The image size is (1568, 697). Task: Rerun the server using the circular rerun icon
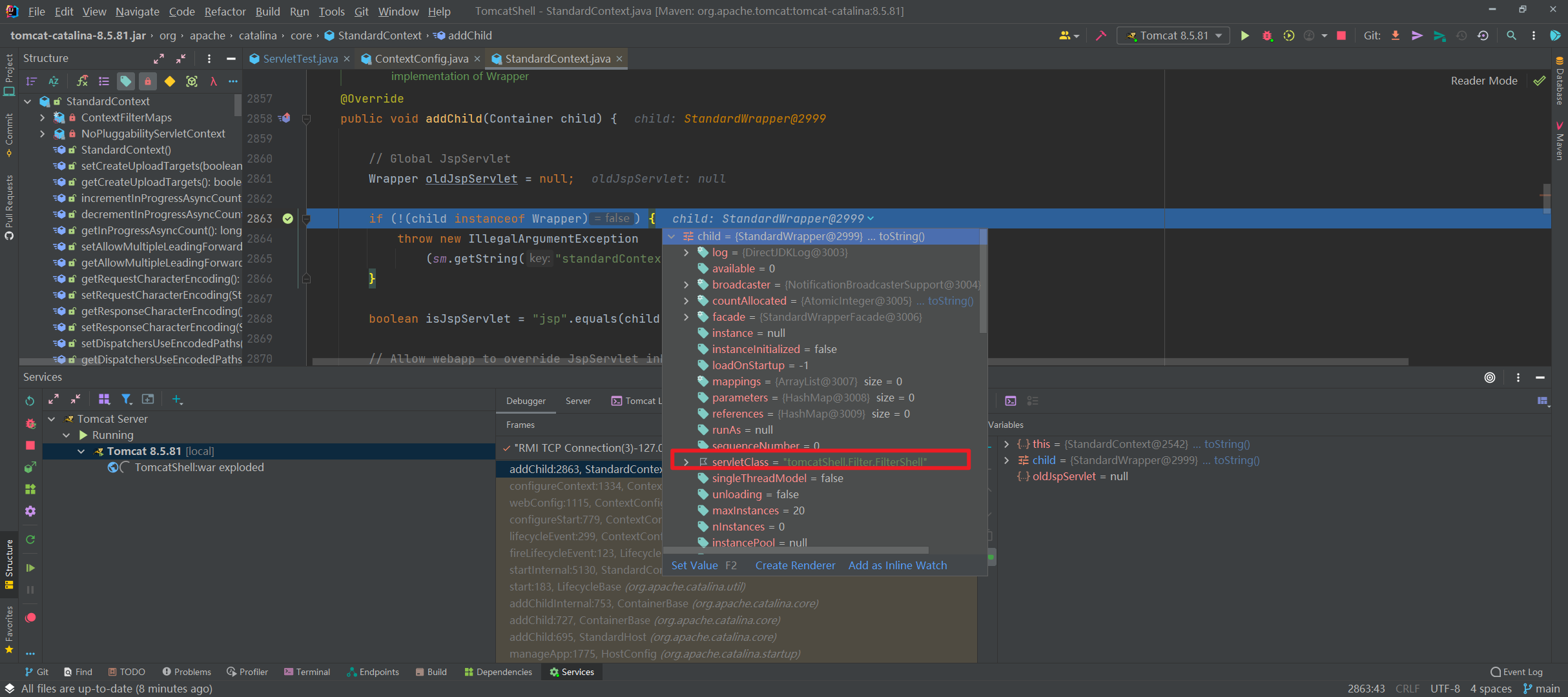pos(1289,35)
